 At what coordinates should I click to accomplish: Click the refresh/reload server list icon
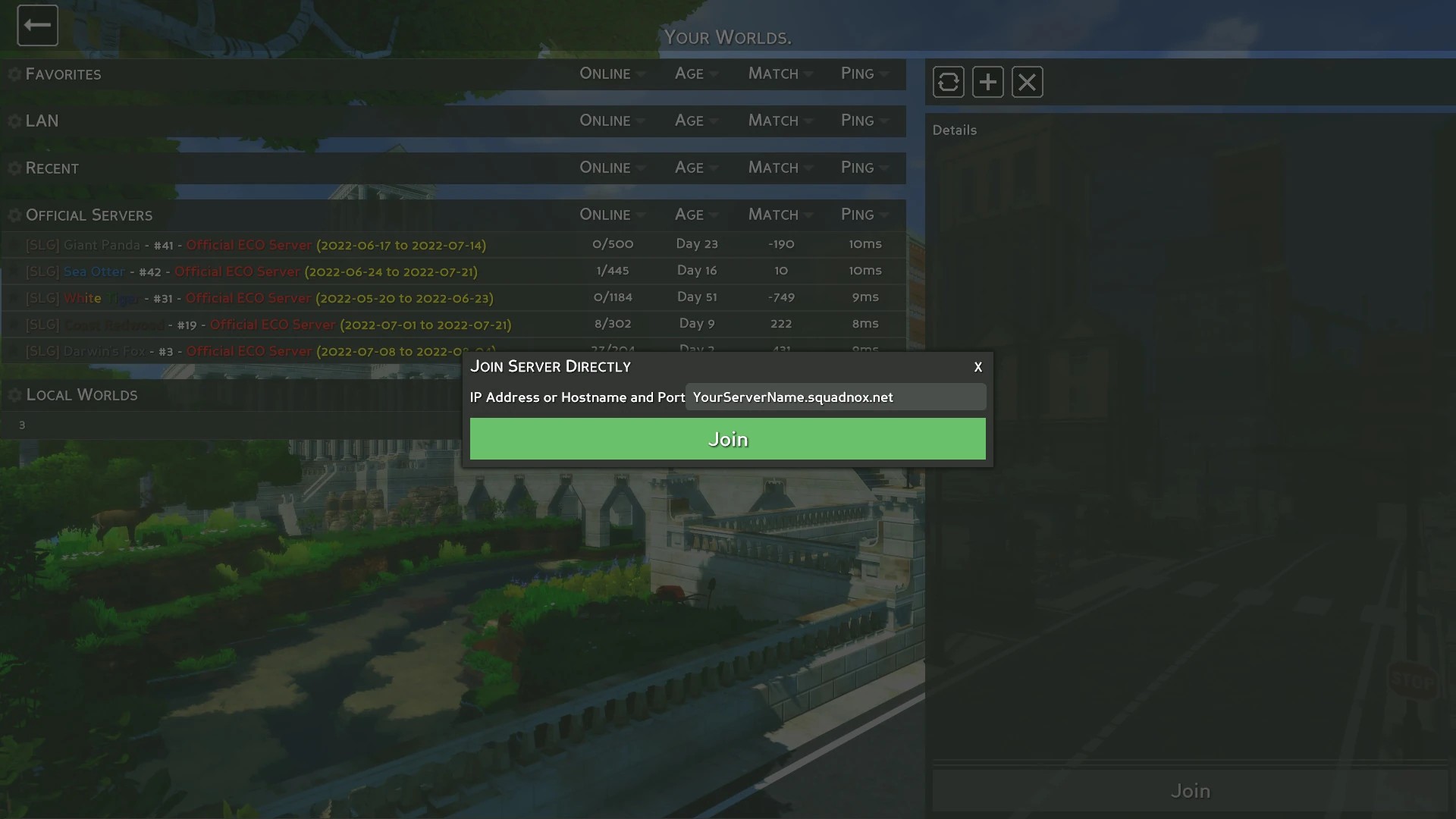(947, 82)
